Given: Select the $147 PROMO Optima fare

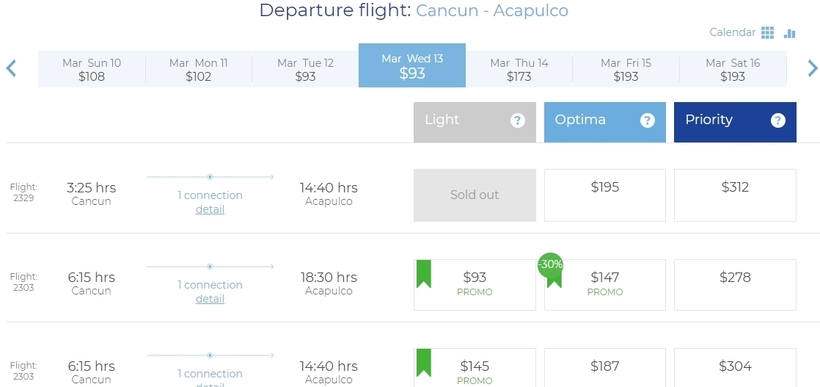Looking at the screenshot, I should (x=605, y=284).
